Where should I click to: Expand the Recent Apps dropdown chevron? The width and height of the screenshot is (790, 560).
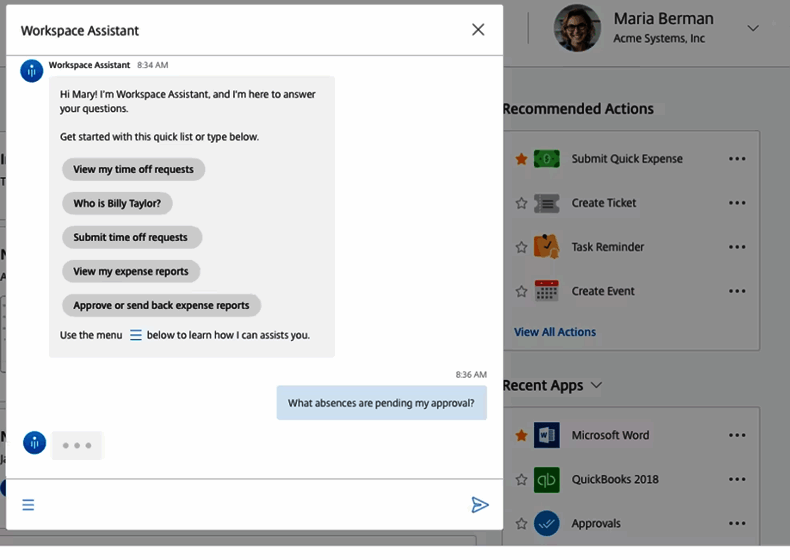coord(597,385)
